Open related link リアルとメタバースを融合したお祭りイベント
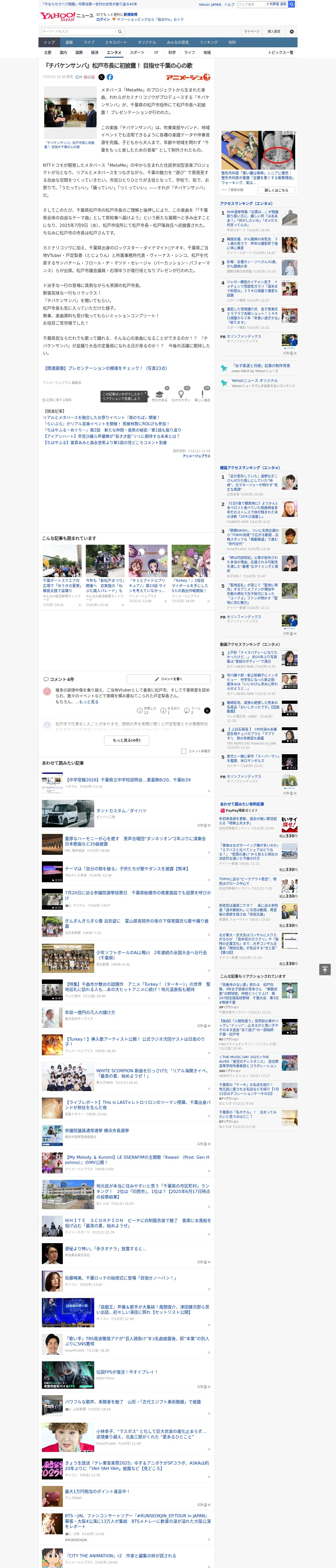Image resolution: width=336 pixels, height=1568 pixels. [x=101, y=418]
